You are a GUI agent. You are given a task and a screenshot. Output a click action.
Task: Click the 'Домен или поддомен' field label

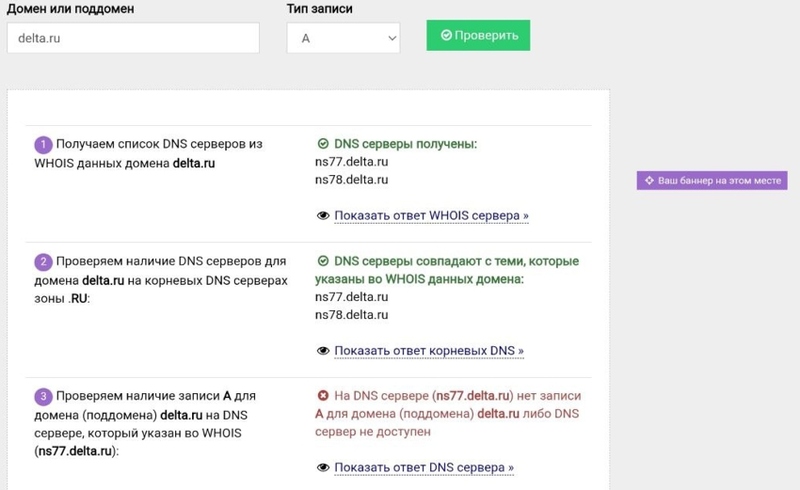click(70, 9)
